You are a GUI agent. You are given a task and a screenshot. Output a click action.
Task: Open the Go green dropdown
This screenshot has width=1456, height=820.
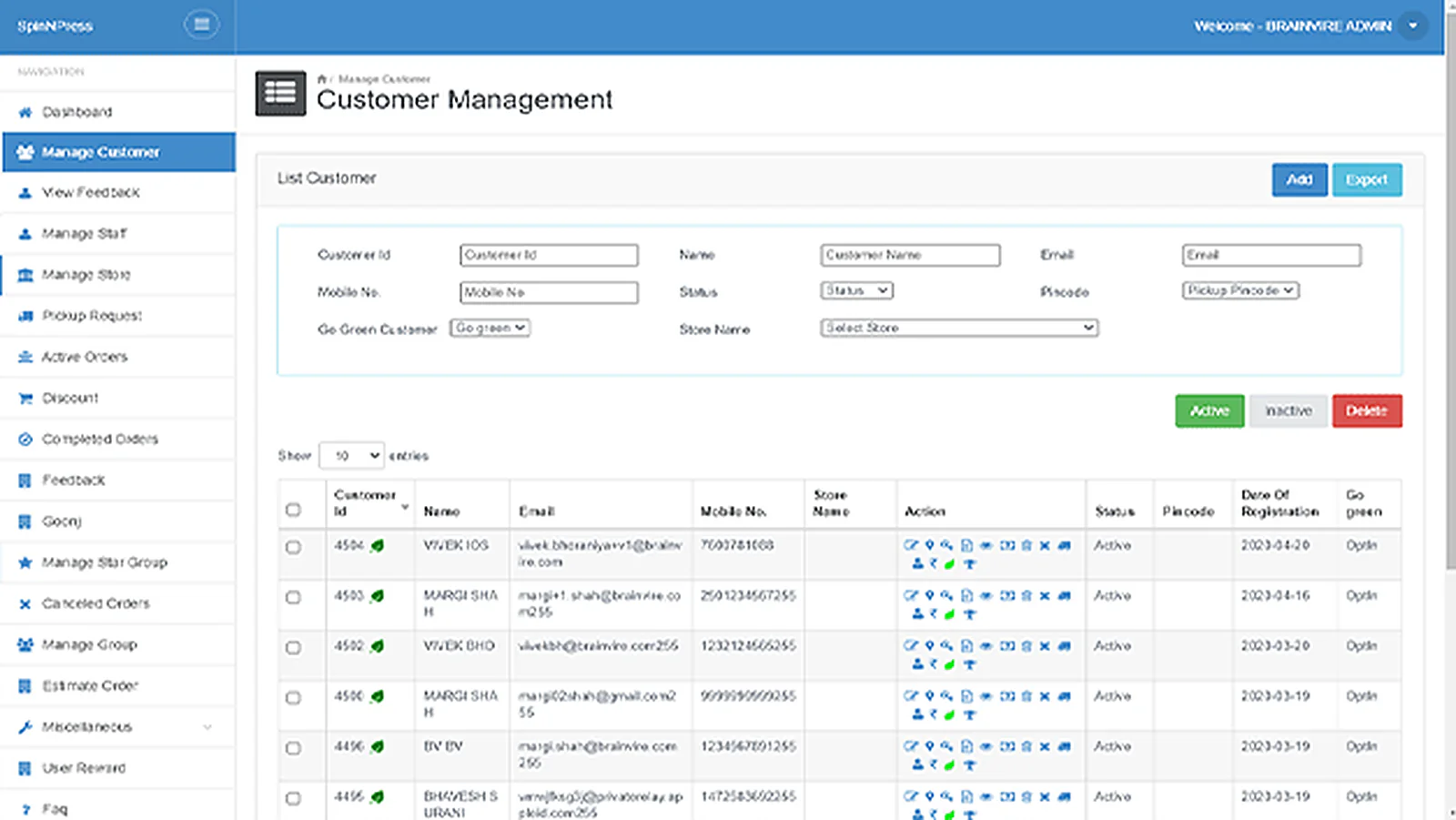coord(490,328)
